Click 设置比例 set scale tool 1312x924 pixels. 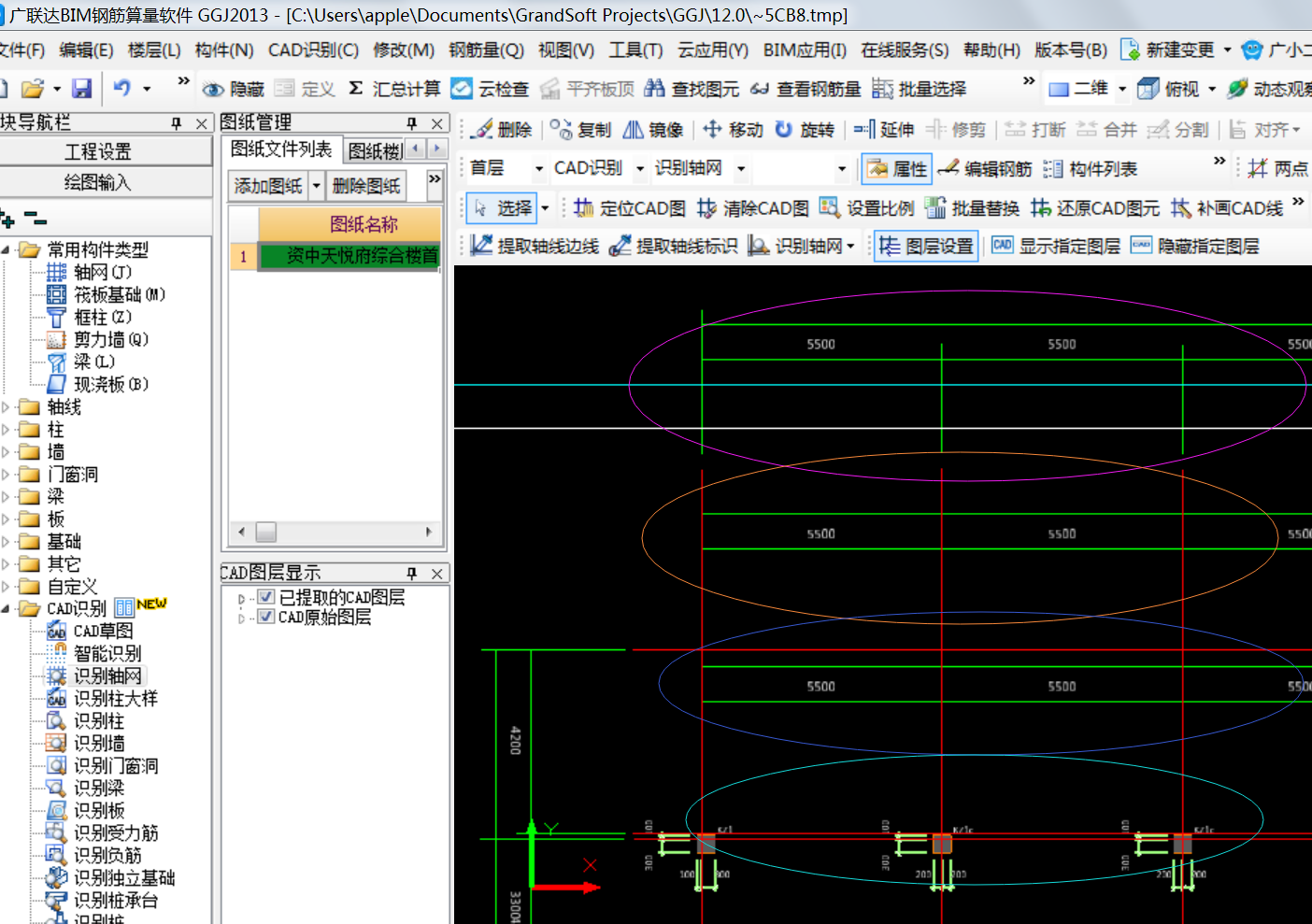pyautogui.click(x=866, y=207)
